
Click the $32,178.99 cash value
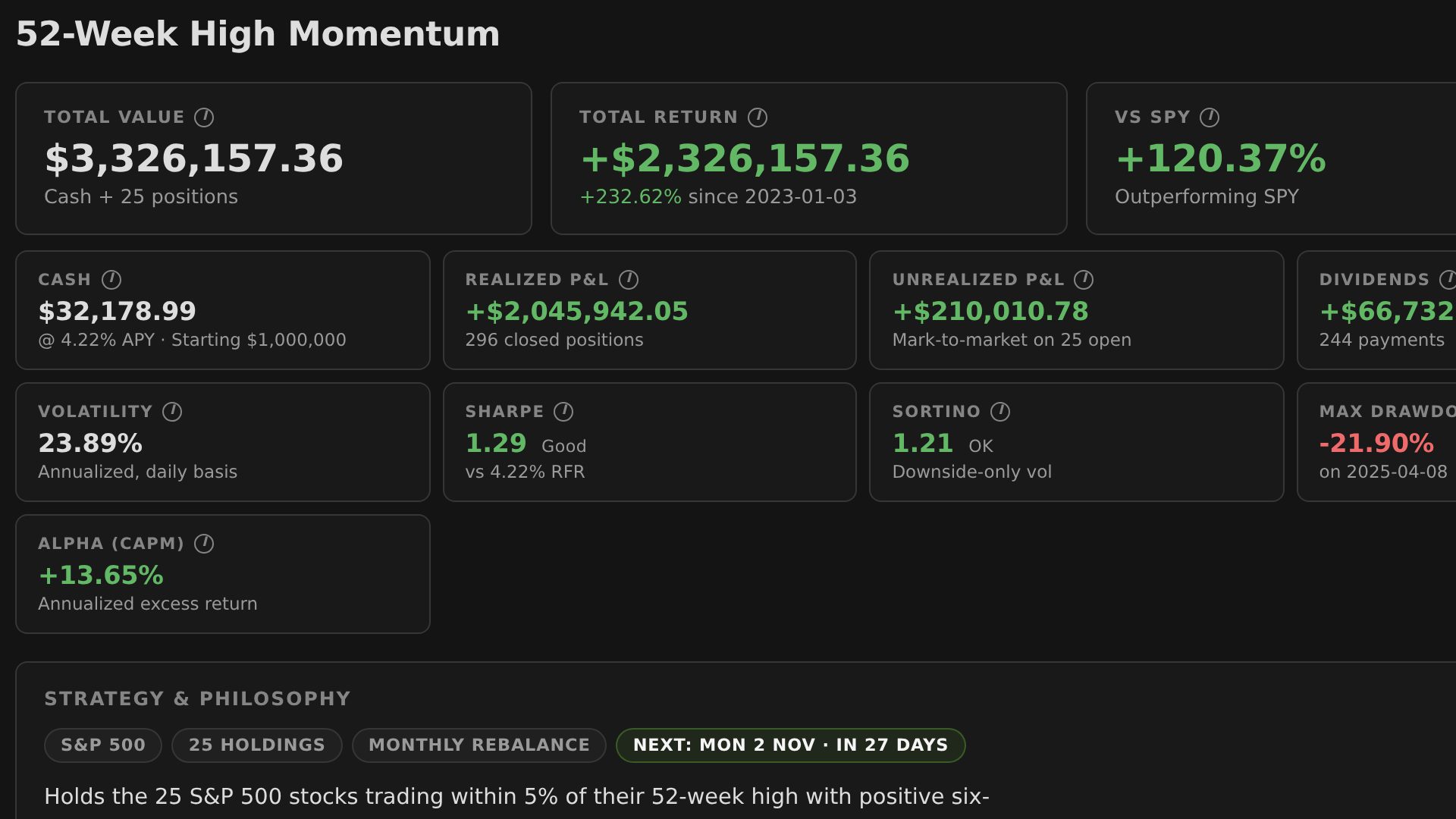[x=117, y=312]
